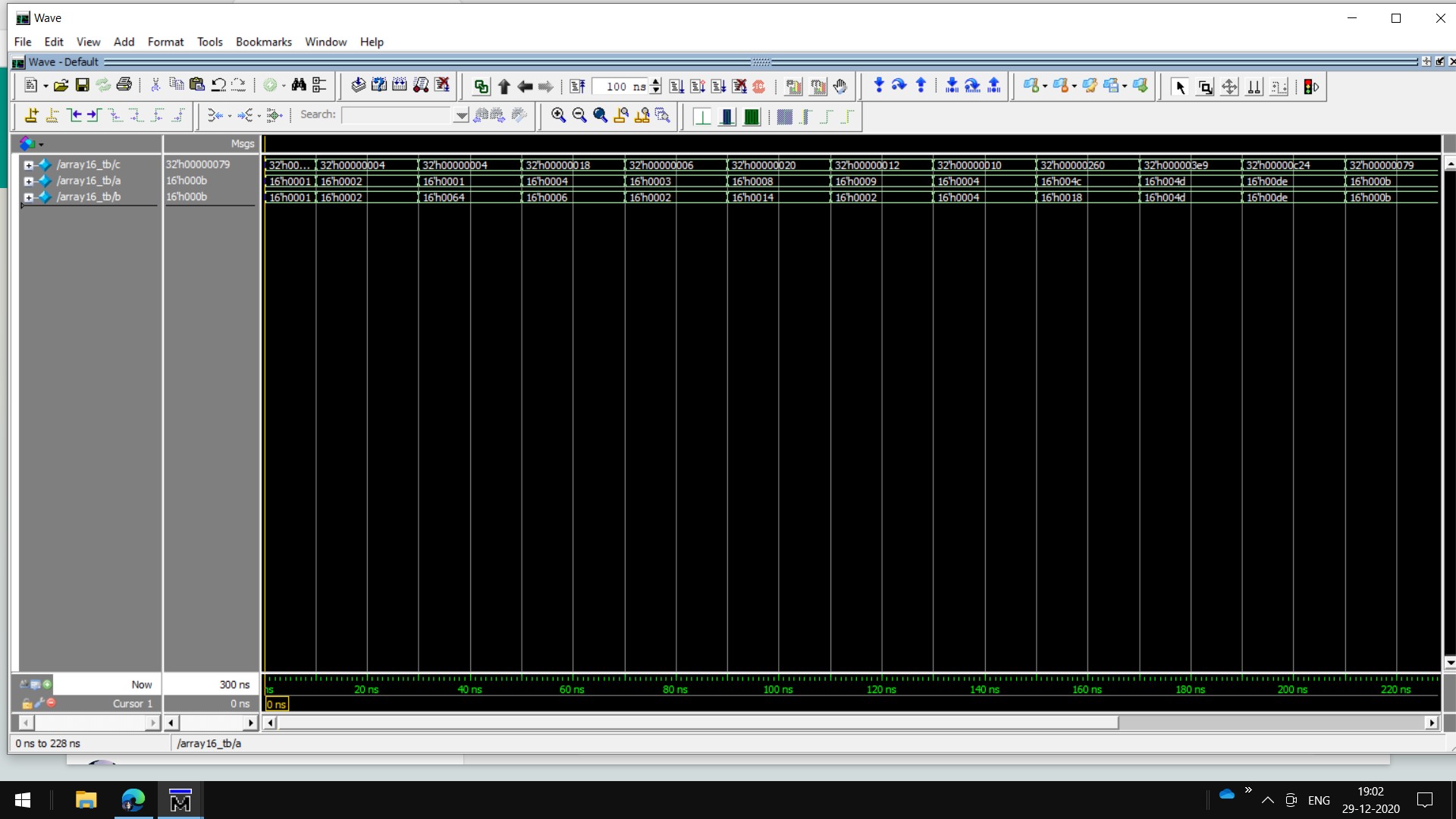Toggle the Pan Mode tool button
This screenshot has height=819, width=1456.
[x=1229, y=87]
